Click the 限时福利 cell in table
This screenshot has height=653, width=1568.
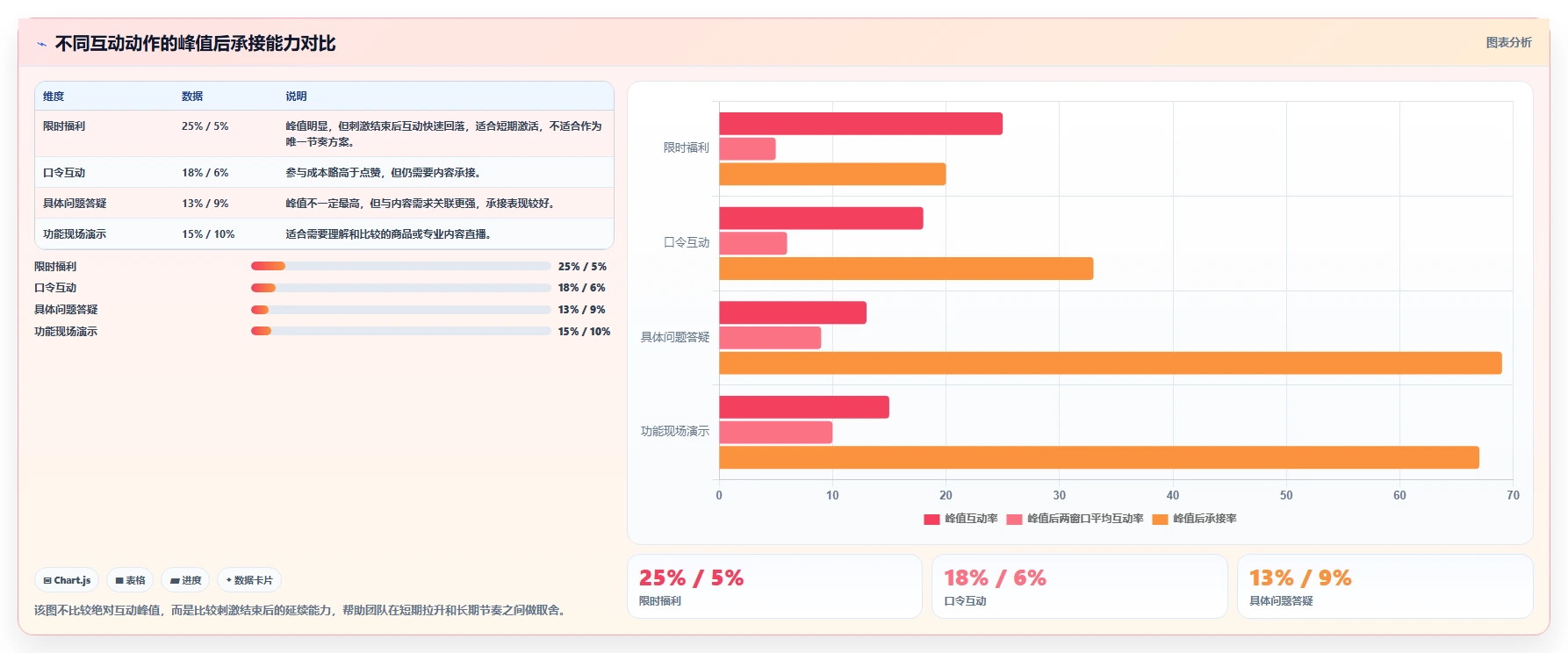tap(64, 126)
